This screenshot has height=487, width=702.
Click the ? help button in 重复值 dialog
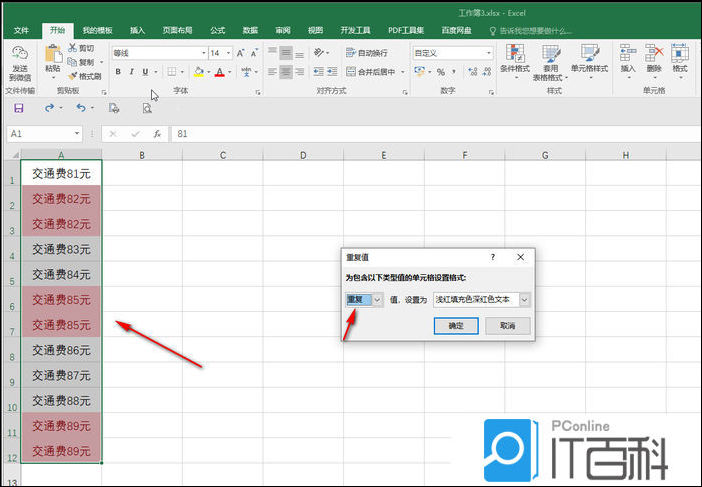point(493,257)
